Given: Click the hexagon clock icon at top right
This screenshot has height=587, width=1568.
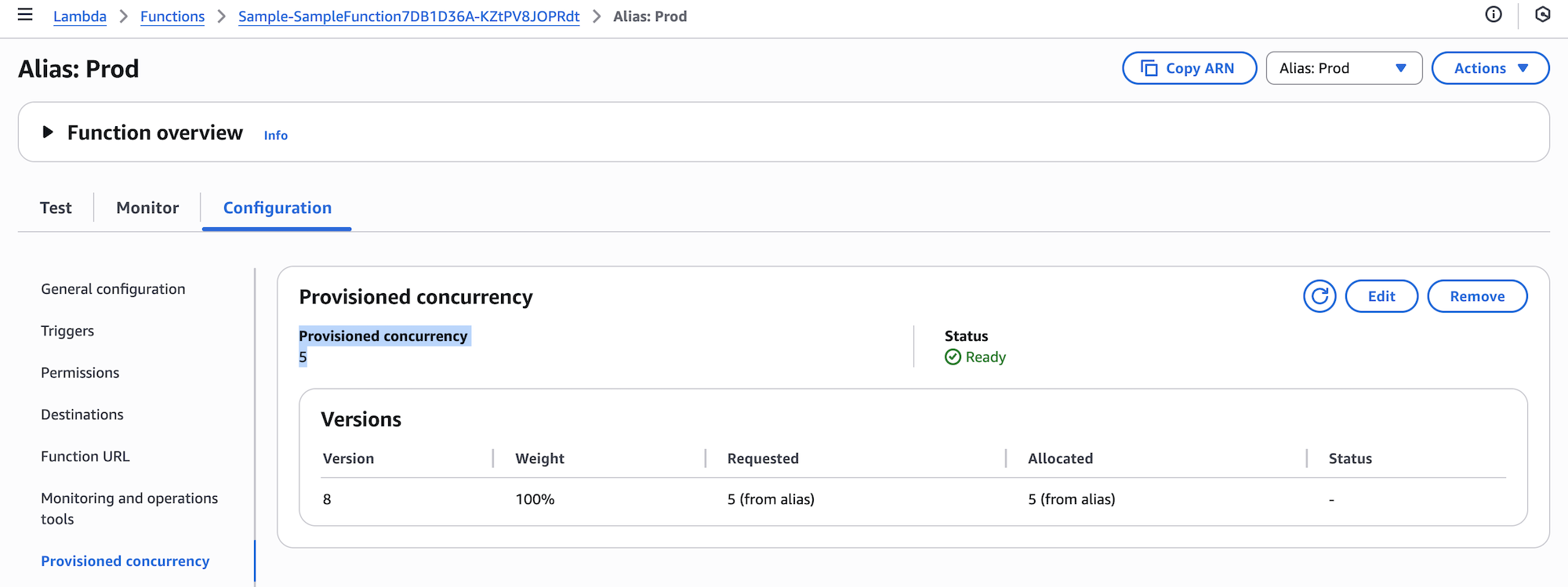Looking at the screenshot, I should click(1542, 15).
